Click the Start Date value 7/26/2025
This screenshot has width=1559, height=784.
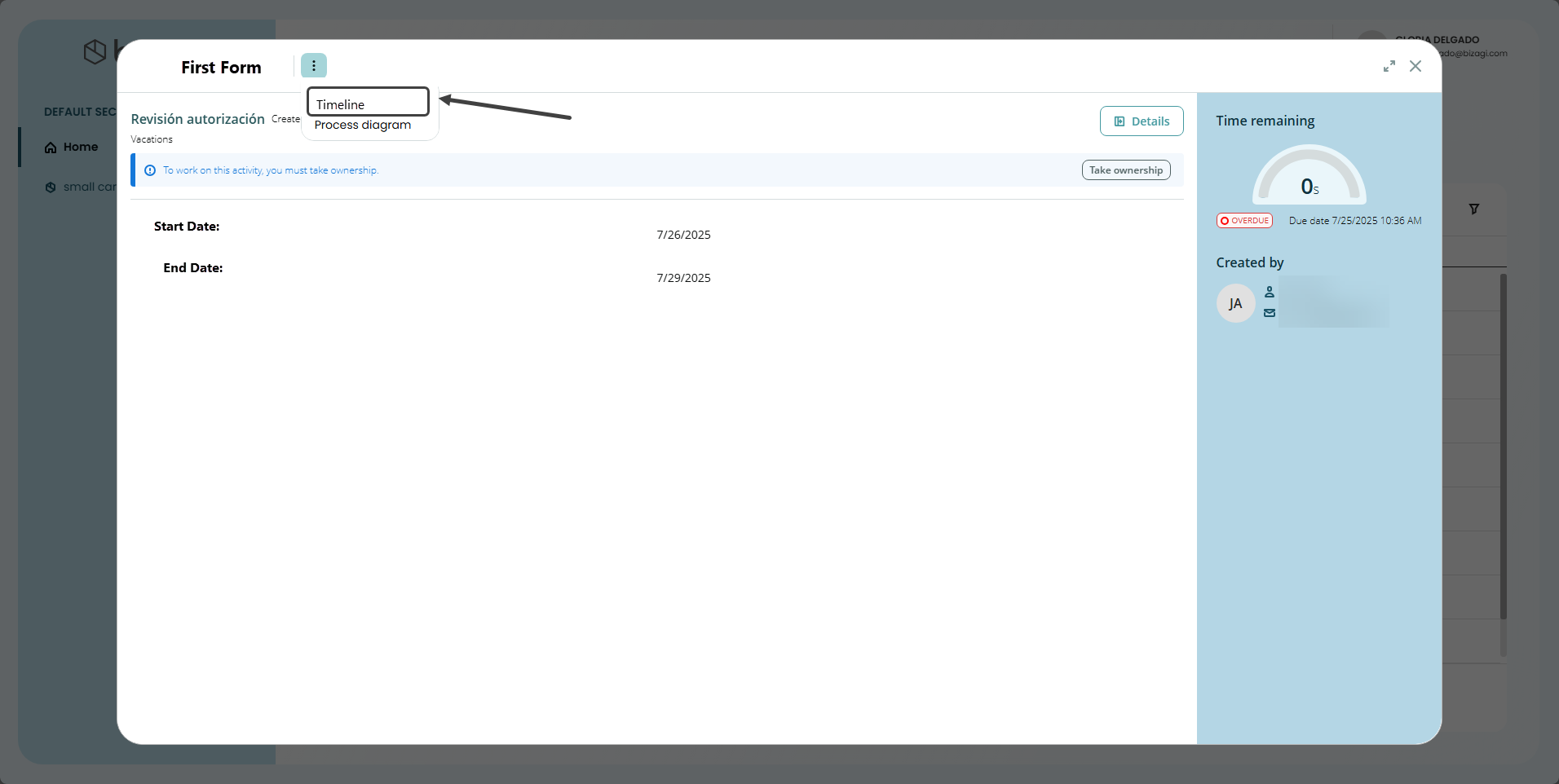pyautogui.click(x=683, y=235)
